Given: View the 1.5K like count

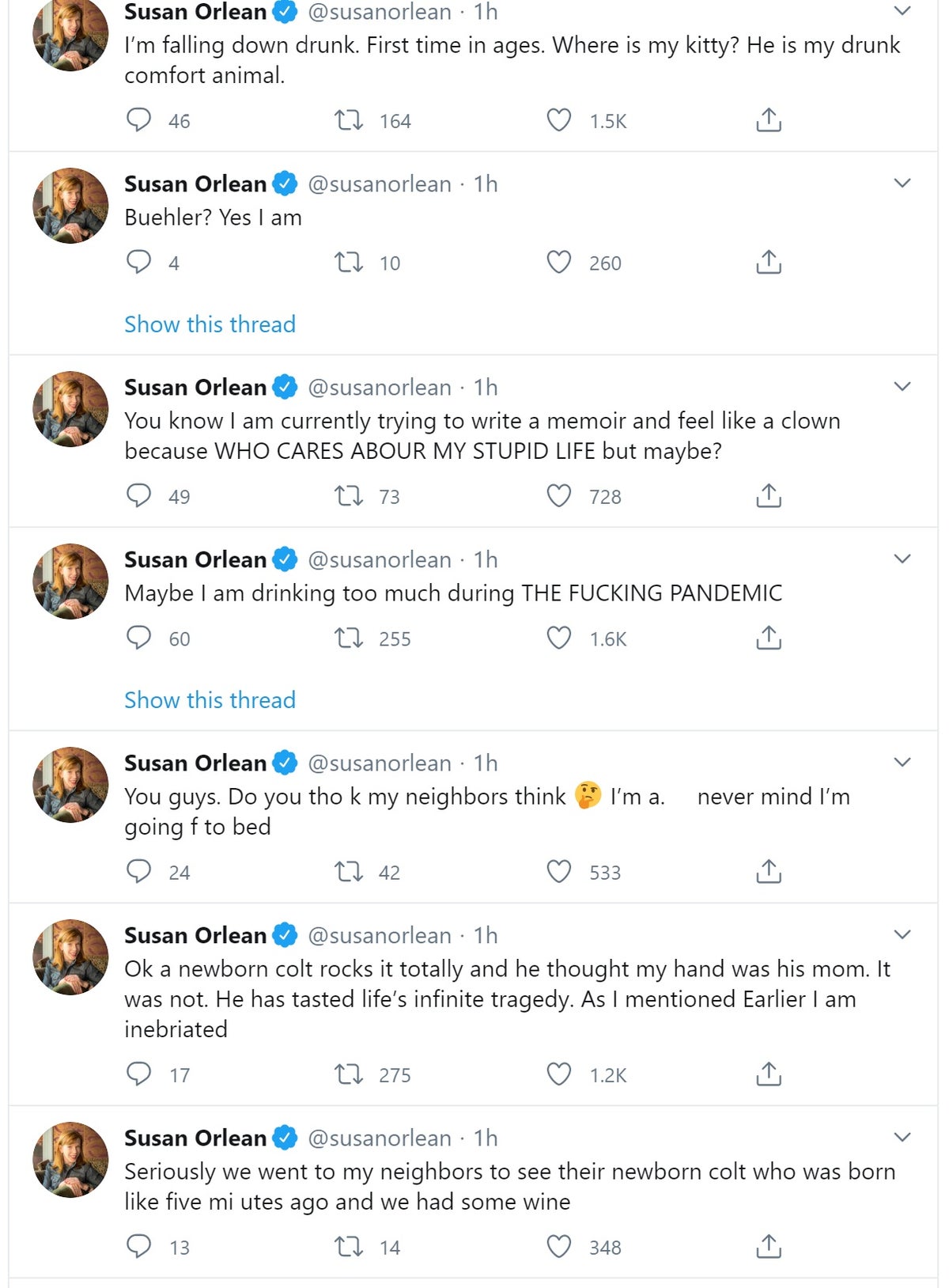Looking at the screenshot, I should pos(608,120).
